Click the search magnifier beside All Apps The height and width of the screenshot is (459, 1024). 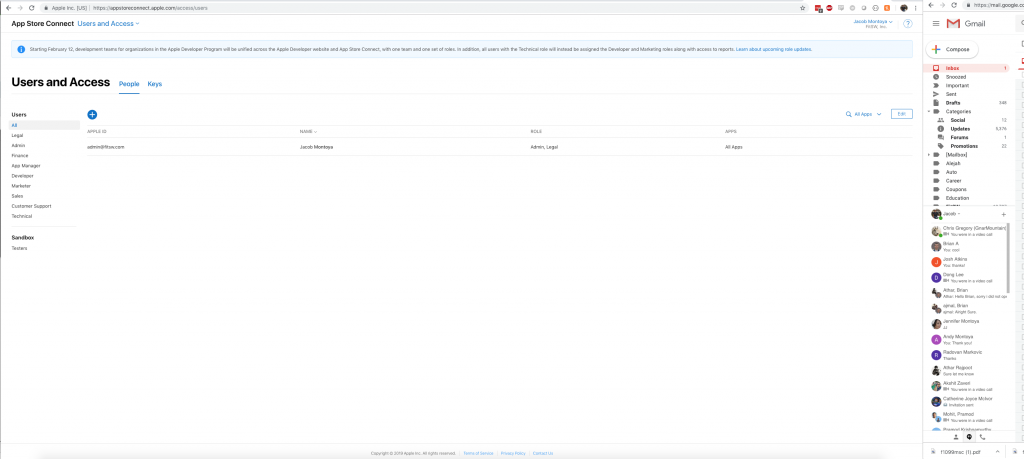click(x=848, y=114)
